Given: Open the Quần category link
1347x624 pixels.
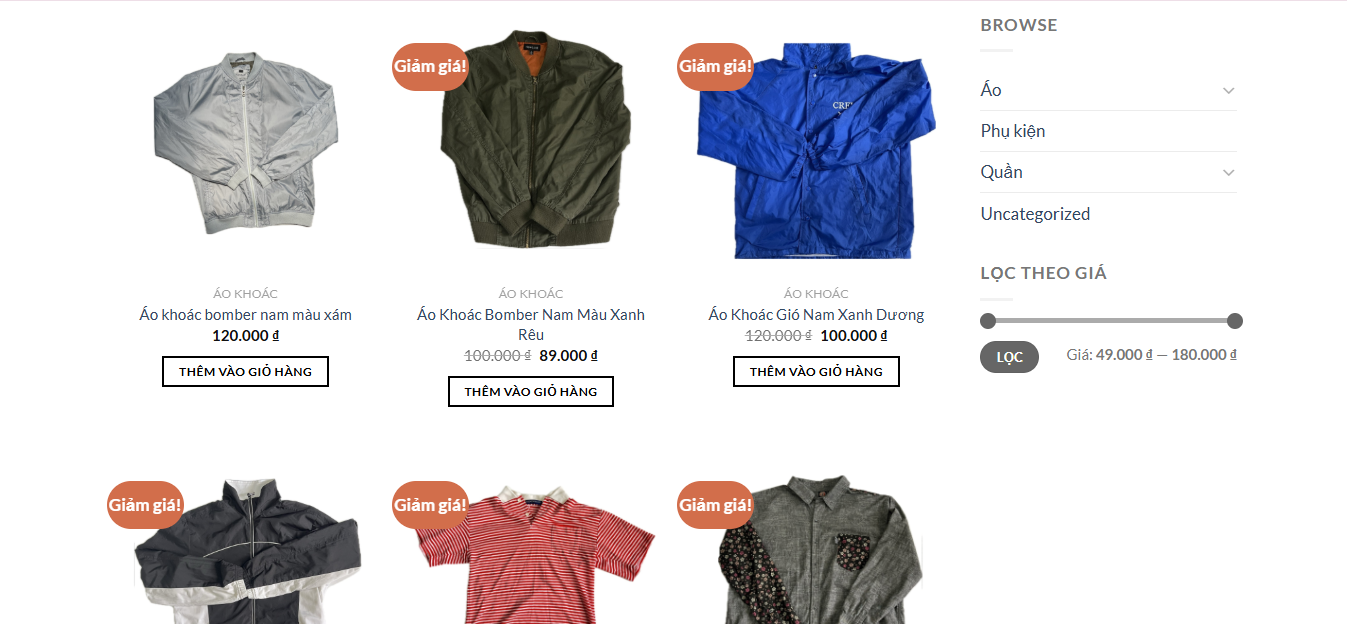Looking at the screenshot, I should click(x=1001, y=172).
